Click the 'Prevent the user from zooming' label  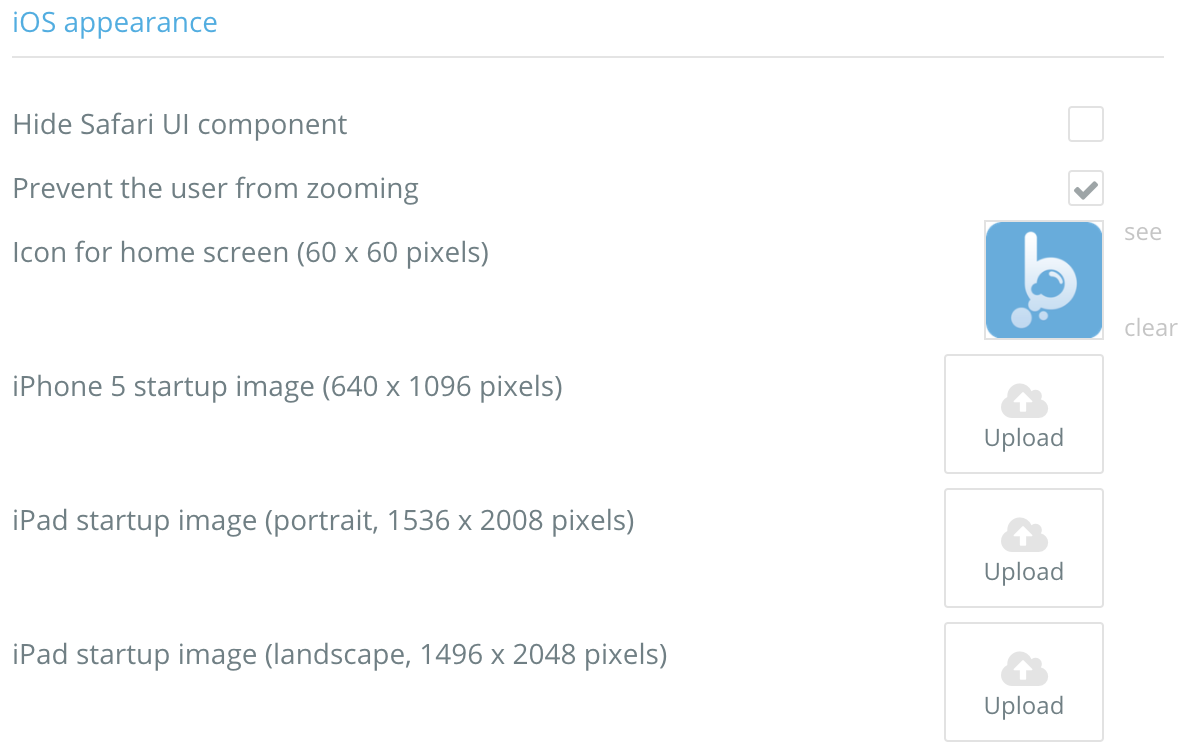215,188
